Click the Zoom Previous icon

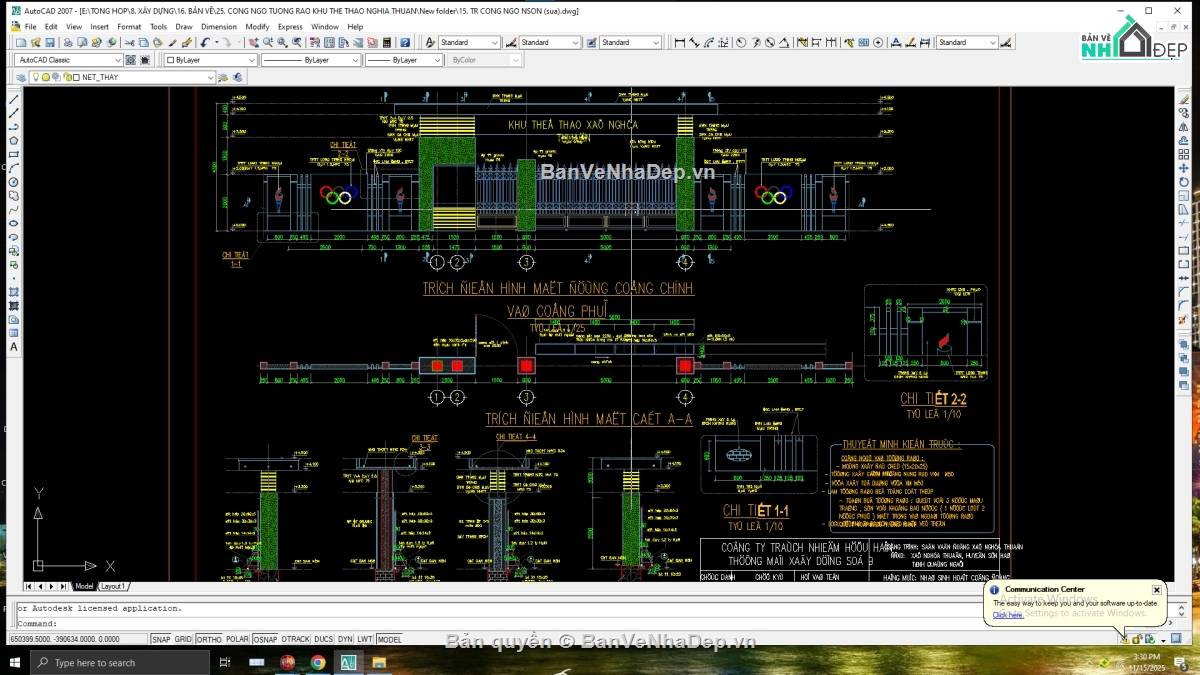(297, 42)
